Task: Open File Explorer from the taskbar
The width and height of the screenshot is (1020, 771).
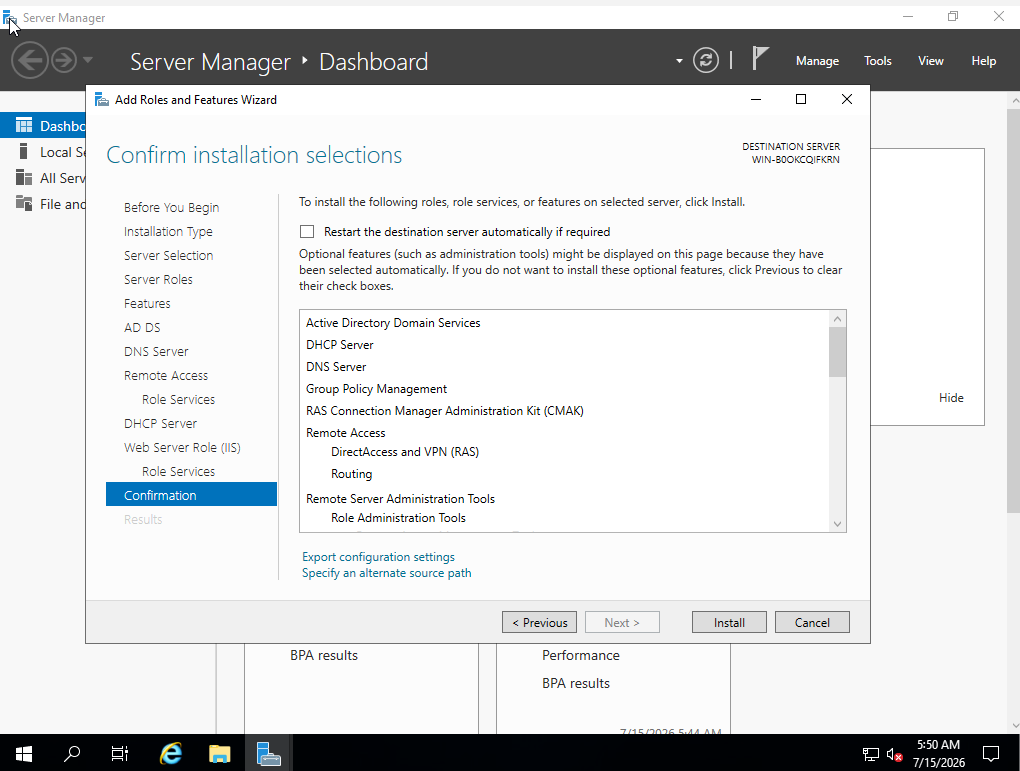Action: coord(219,753)
